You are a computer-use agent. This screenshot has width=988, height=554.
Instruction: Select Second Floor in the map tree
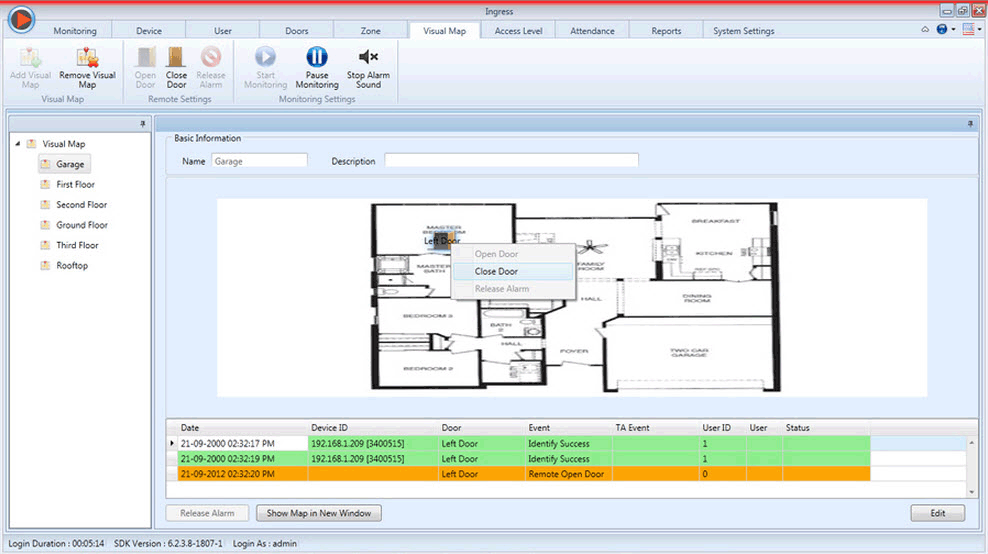click(81, 205)
